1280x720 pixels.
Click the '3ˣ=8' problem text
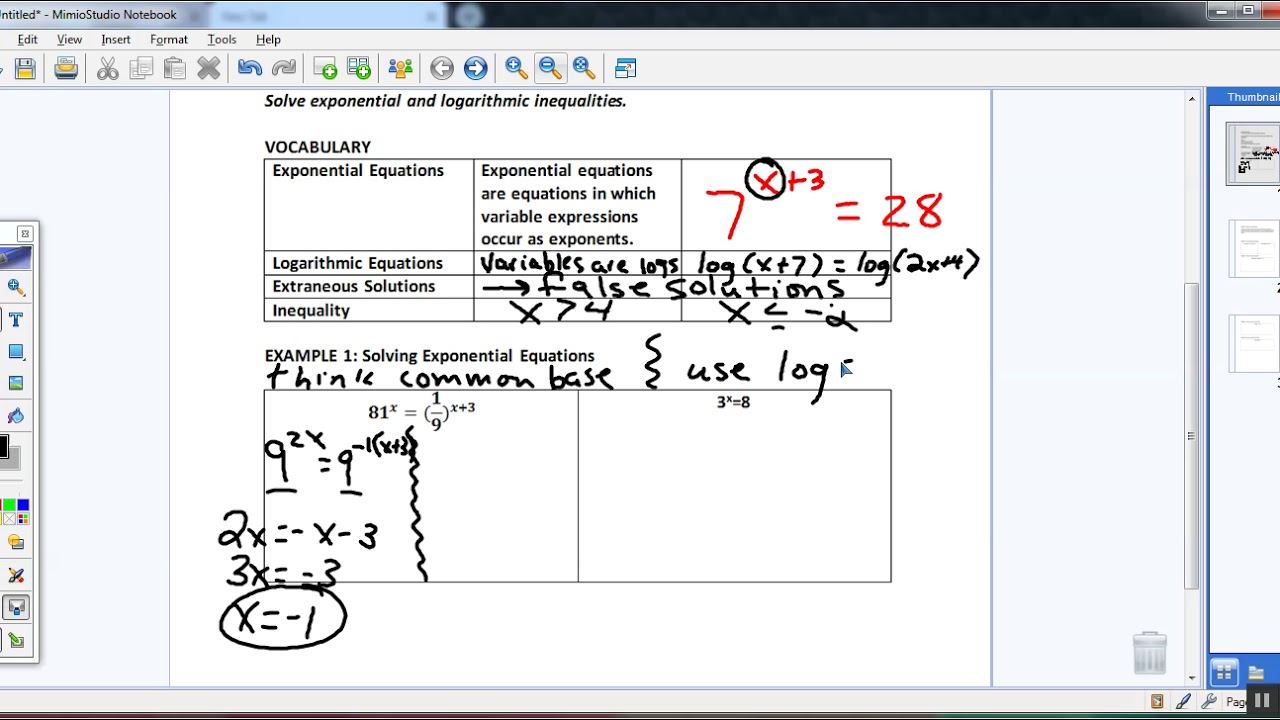point(733,402)
